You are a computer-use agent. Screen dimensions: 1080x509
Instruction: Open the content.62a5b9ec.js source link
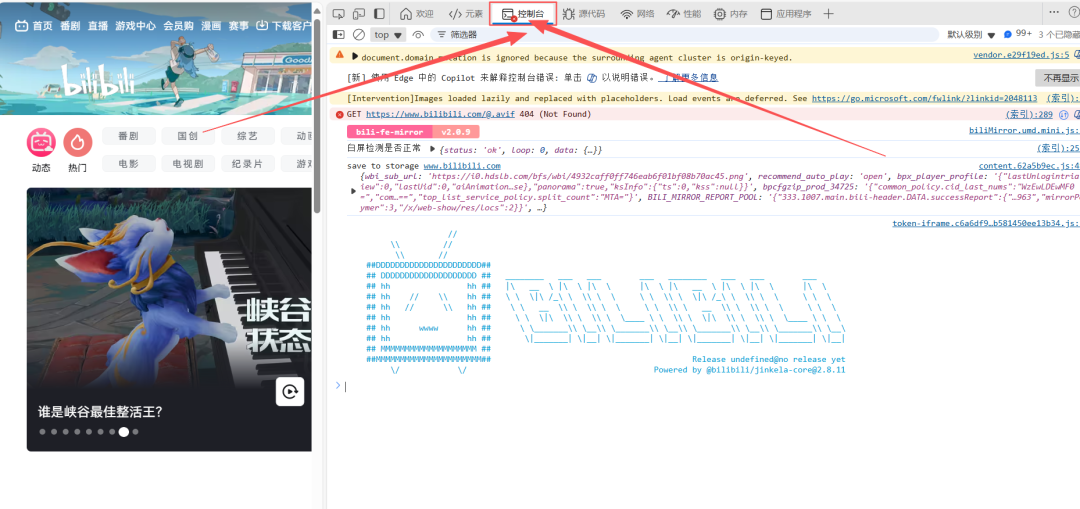point(1029,166)
